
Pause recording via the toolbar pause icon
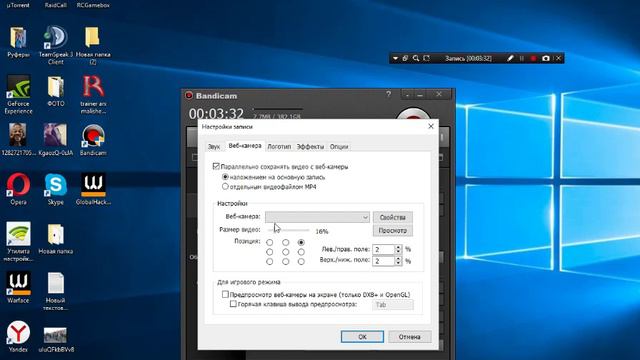522,58
